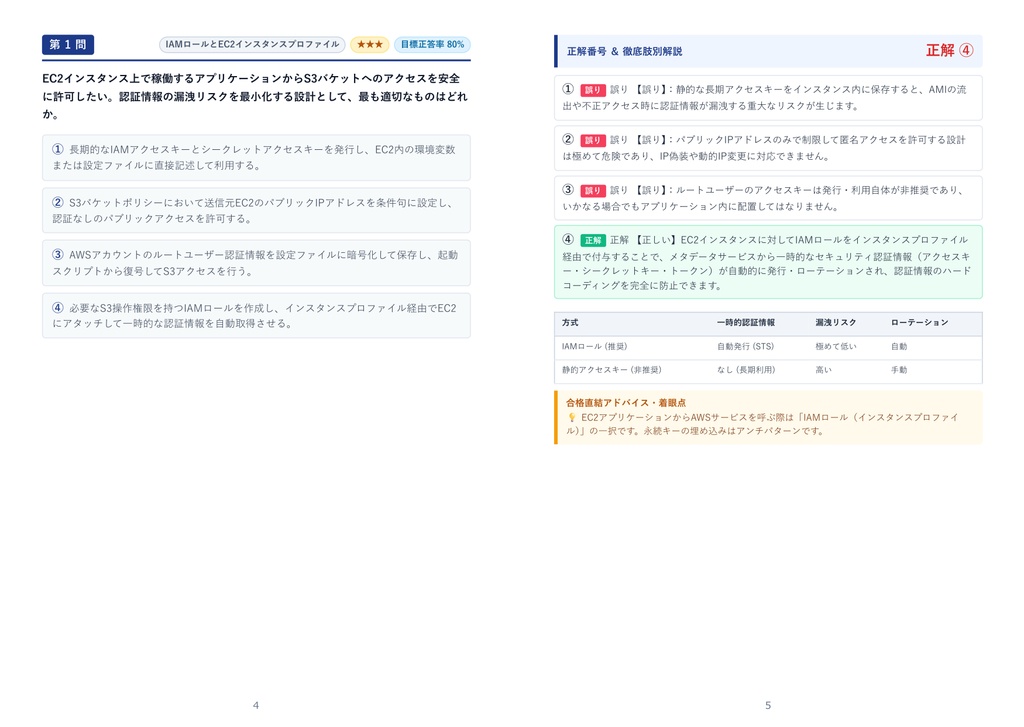1024x727 pixels.
Task: Select answer option ① about long-term IAM access keys
Action: click(x=256, y=157)
